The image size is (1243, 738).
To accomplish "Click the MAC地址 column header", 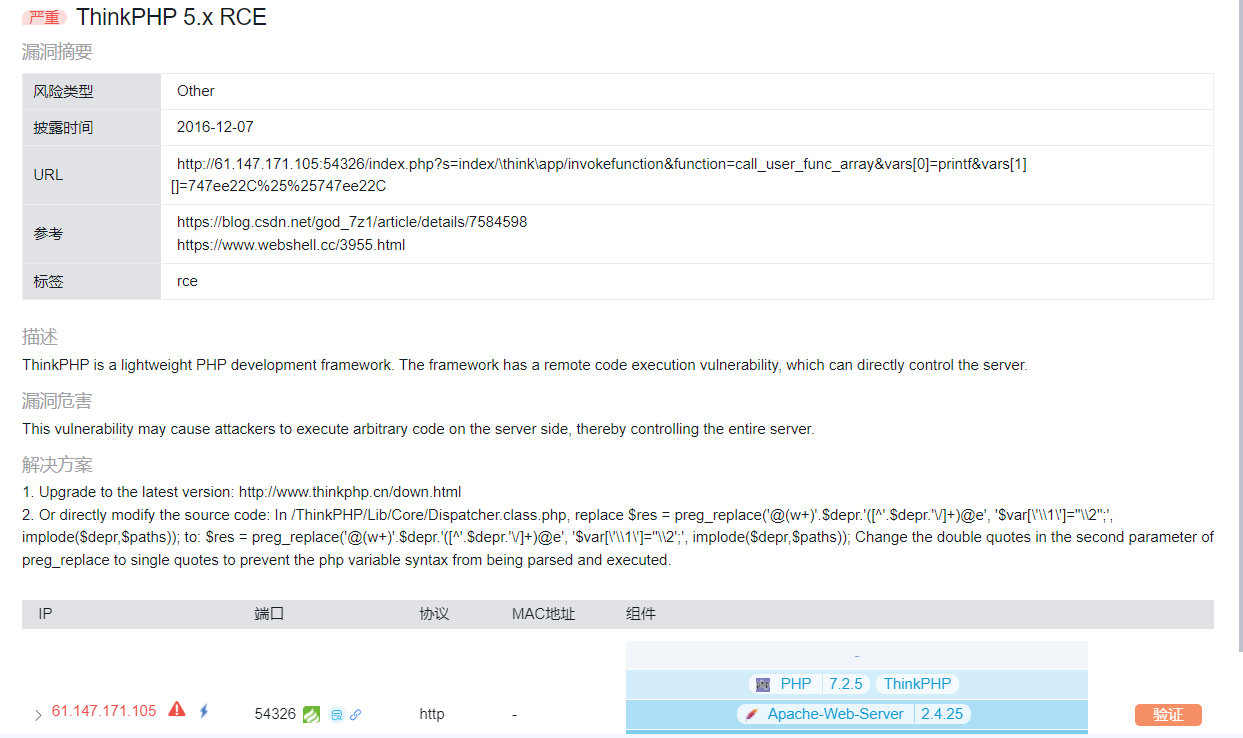I will click(x=543, y=614).
